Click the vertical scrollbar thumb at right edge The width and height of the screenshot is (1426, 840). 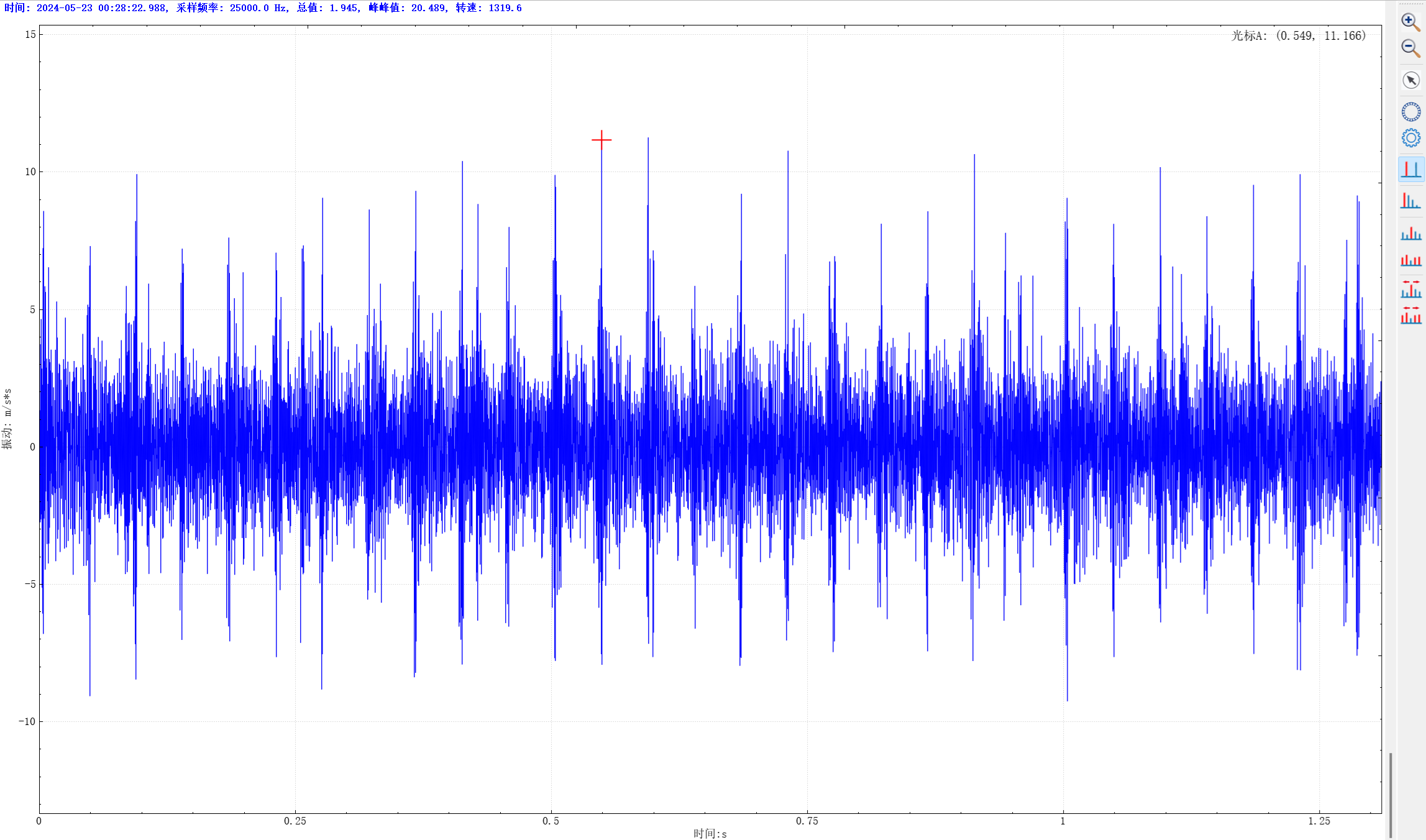1391,795
